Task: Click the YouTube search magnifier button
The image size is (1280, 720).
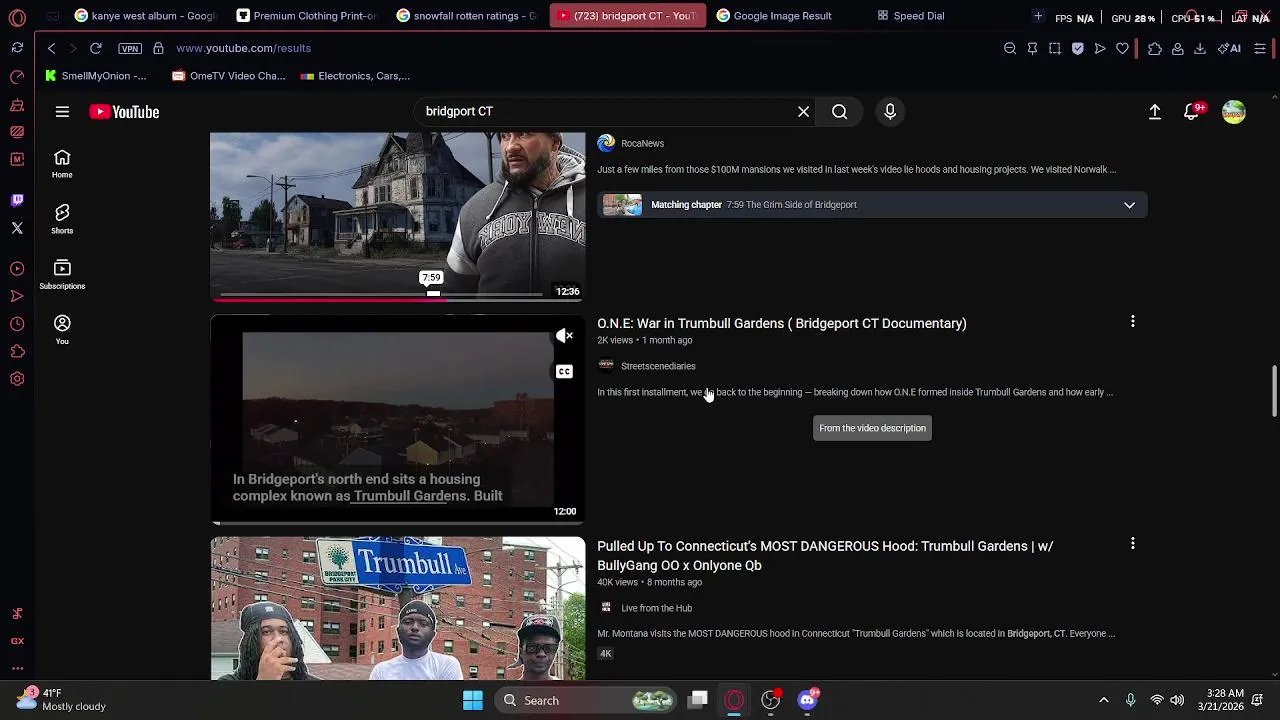Action: click(840, 112)
